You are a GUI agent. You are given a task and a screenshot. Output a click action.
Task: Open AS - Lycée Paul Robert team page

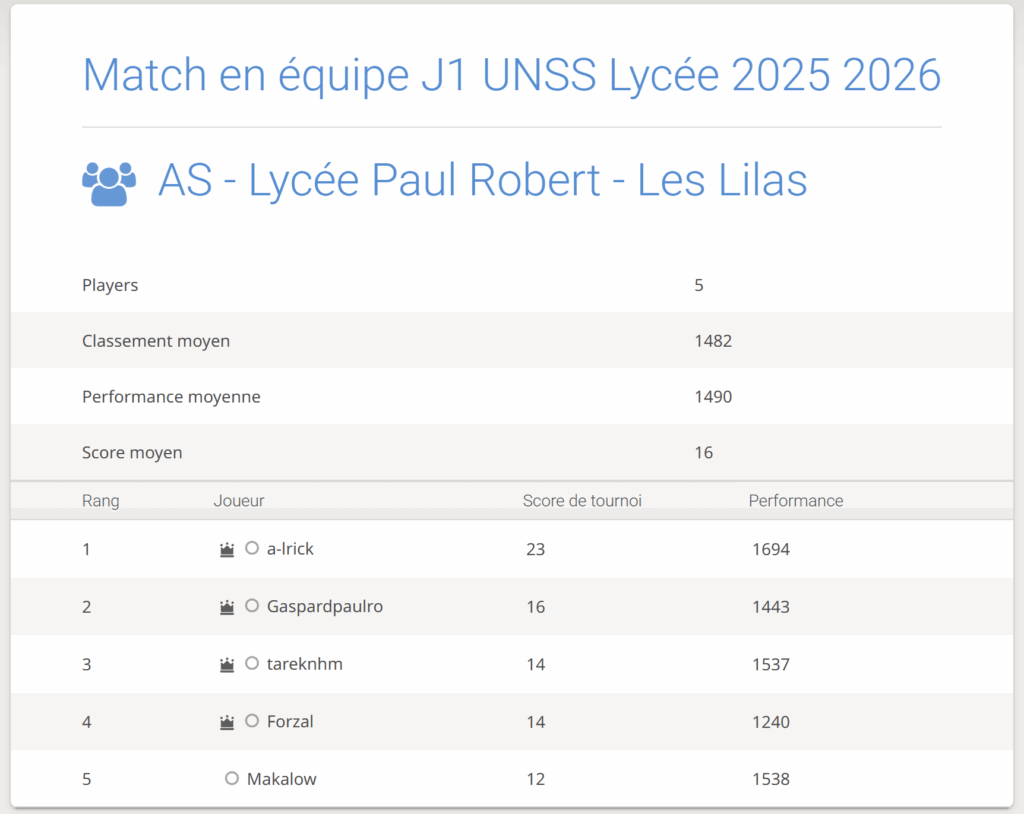click(x=482, y=181)
